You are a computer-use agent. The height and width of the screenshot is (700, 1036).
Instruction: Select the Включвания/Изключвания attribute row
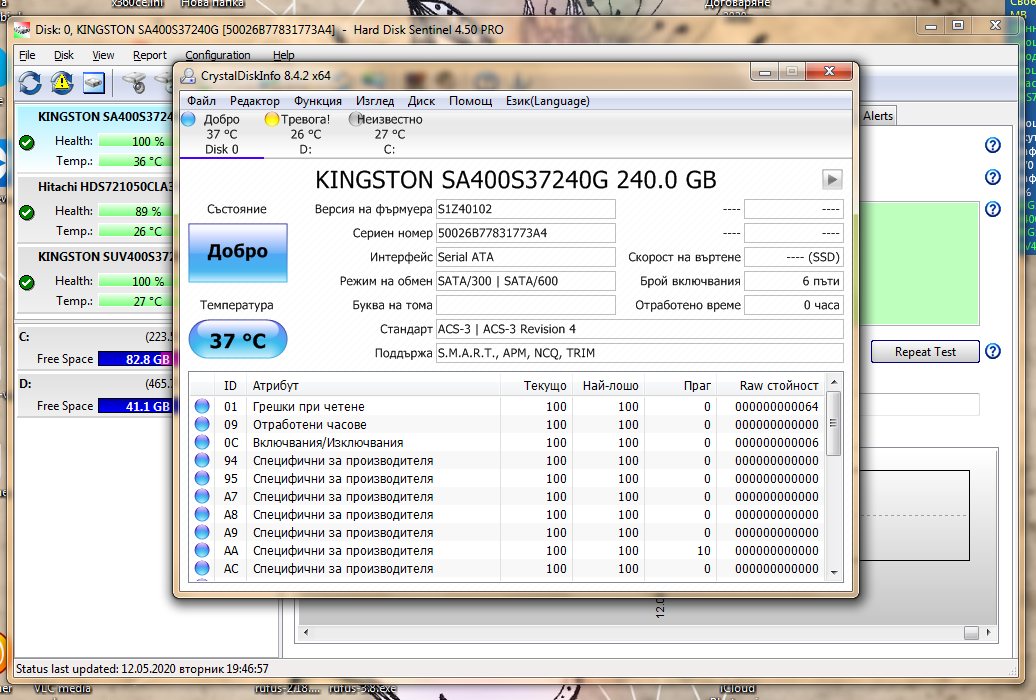tap(507, 442)
